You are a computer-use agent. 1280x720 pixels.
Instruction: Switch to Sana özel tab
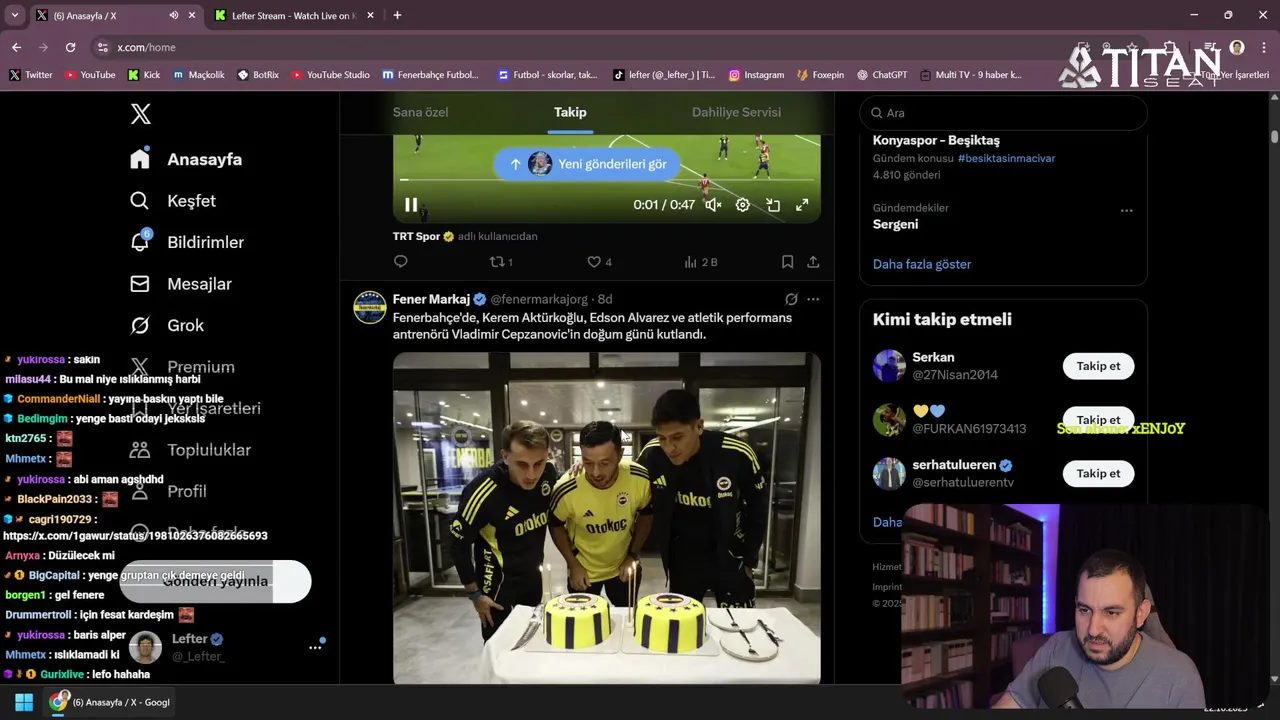[420, 112]
